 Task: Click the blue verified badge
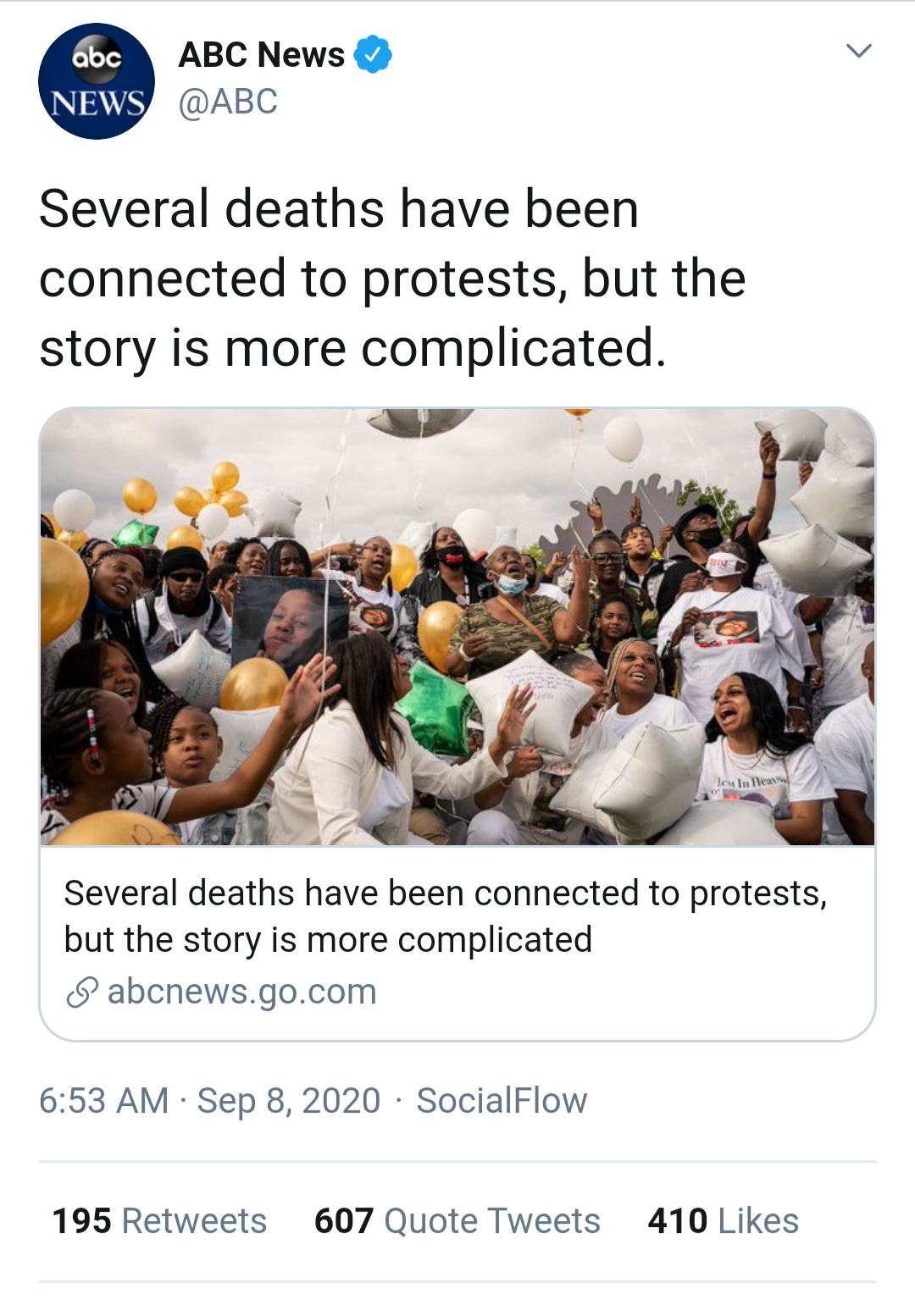point(372,54)
